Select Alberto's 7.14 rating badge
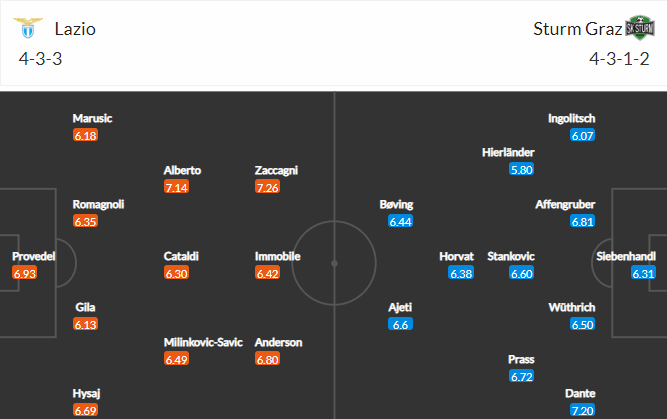Viewport: 667px width, 419px height. tap(177, 187)
